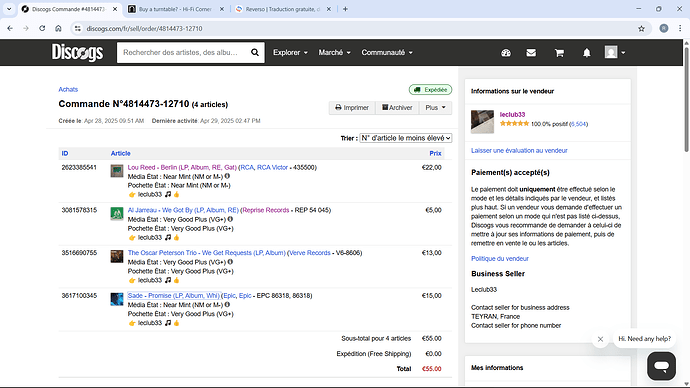The image size is (690, 388).
Task: Select the Discogs Commande tab
Action: 69,9
